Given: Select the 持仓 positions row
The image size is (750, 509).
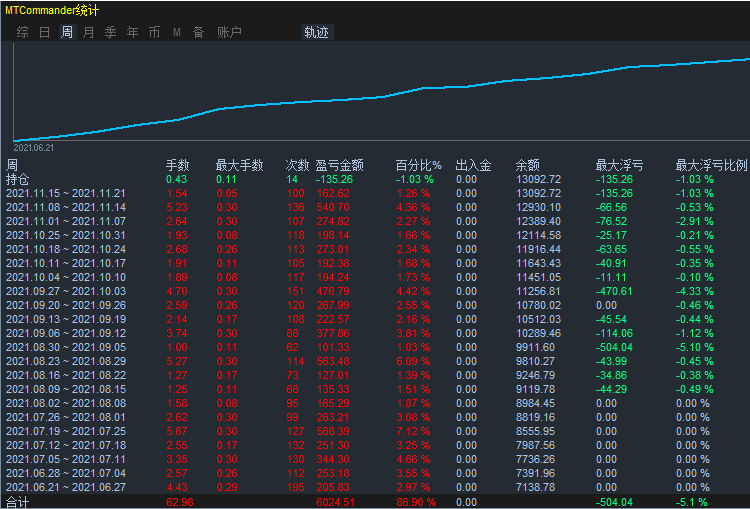Looking at the screenshot, I should (x=375, y=179).
